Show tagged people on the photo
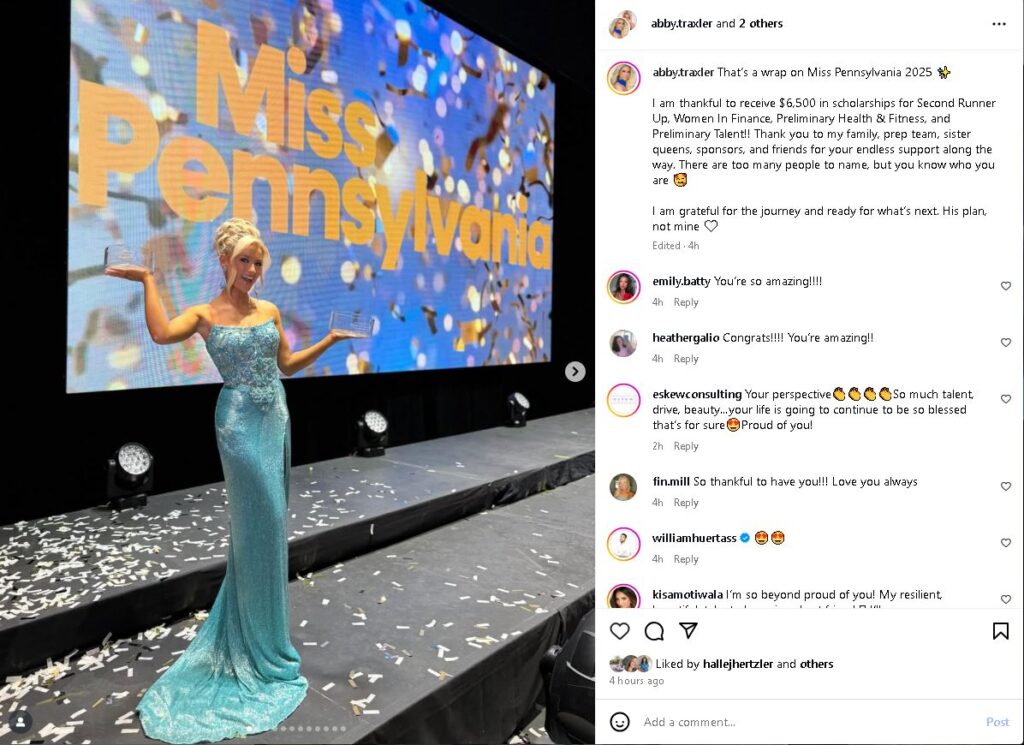 point(20,721)
